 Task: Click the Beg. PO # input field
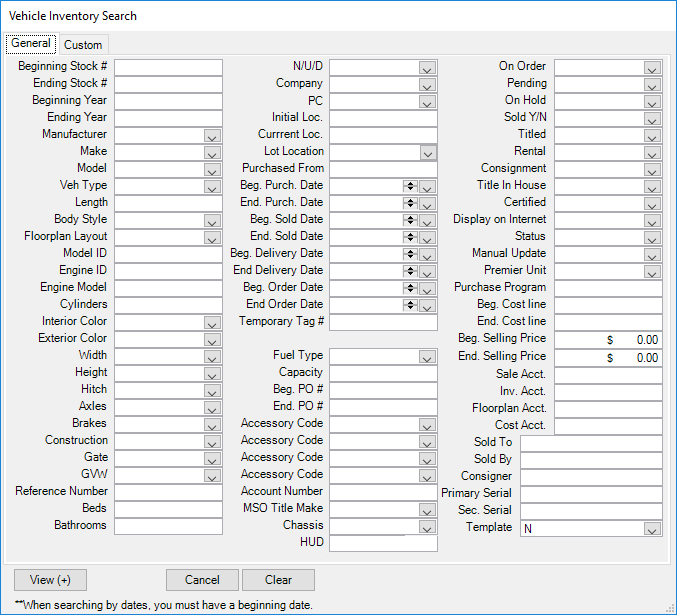(x=383, y=391)
